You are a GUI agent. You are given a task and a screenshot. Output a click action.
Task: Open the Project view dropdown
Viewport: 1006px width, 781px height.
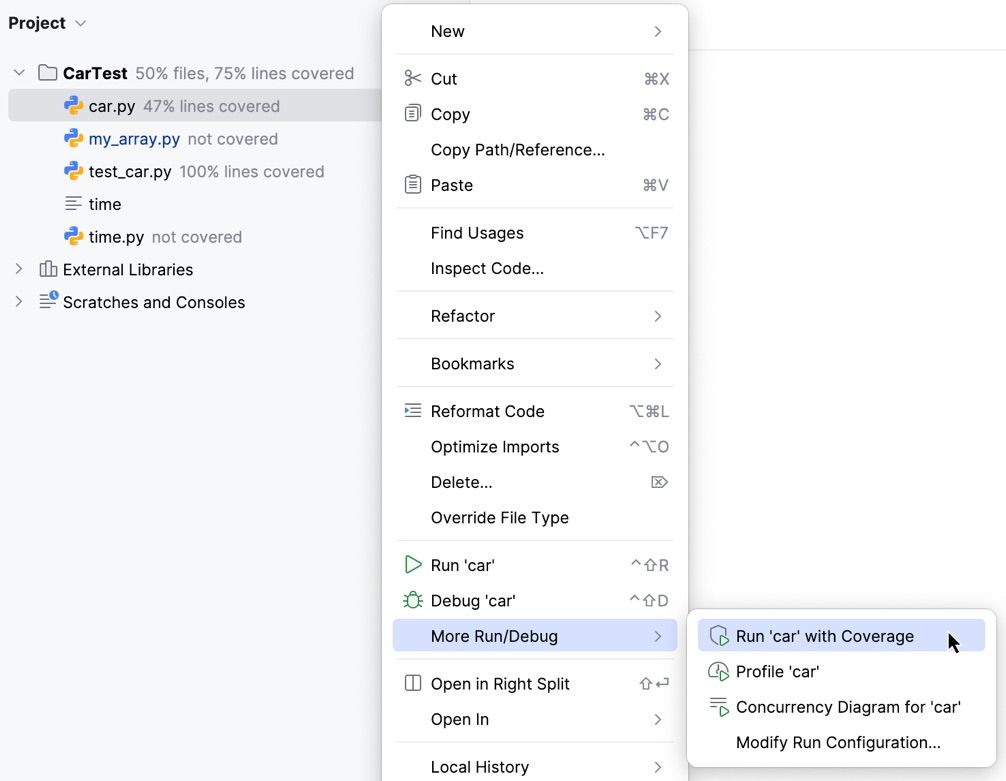(79, 22)
